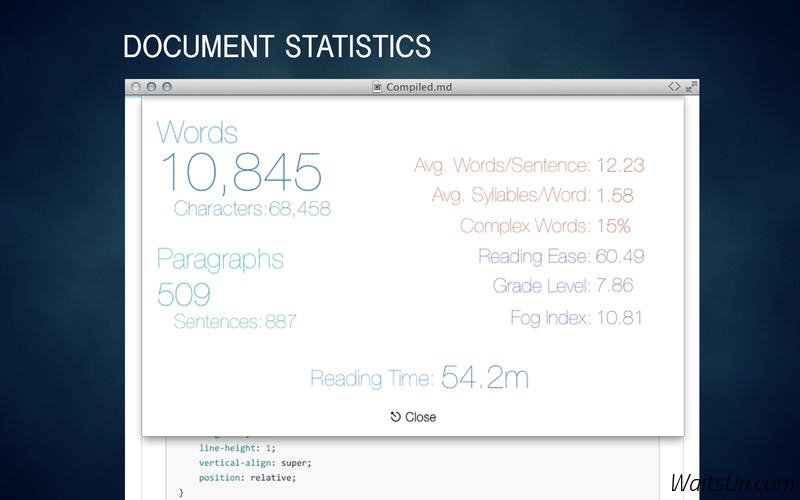Screen dimensions: 800x500
Task: Click the Close button in statistics panel
Action: click(x=413, y=417)
